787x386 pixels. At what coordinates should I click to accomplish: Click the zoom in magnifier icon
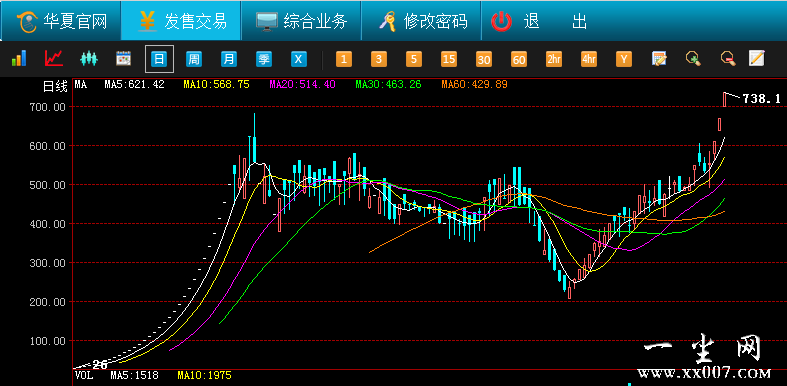click(x=694, y=59)
